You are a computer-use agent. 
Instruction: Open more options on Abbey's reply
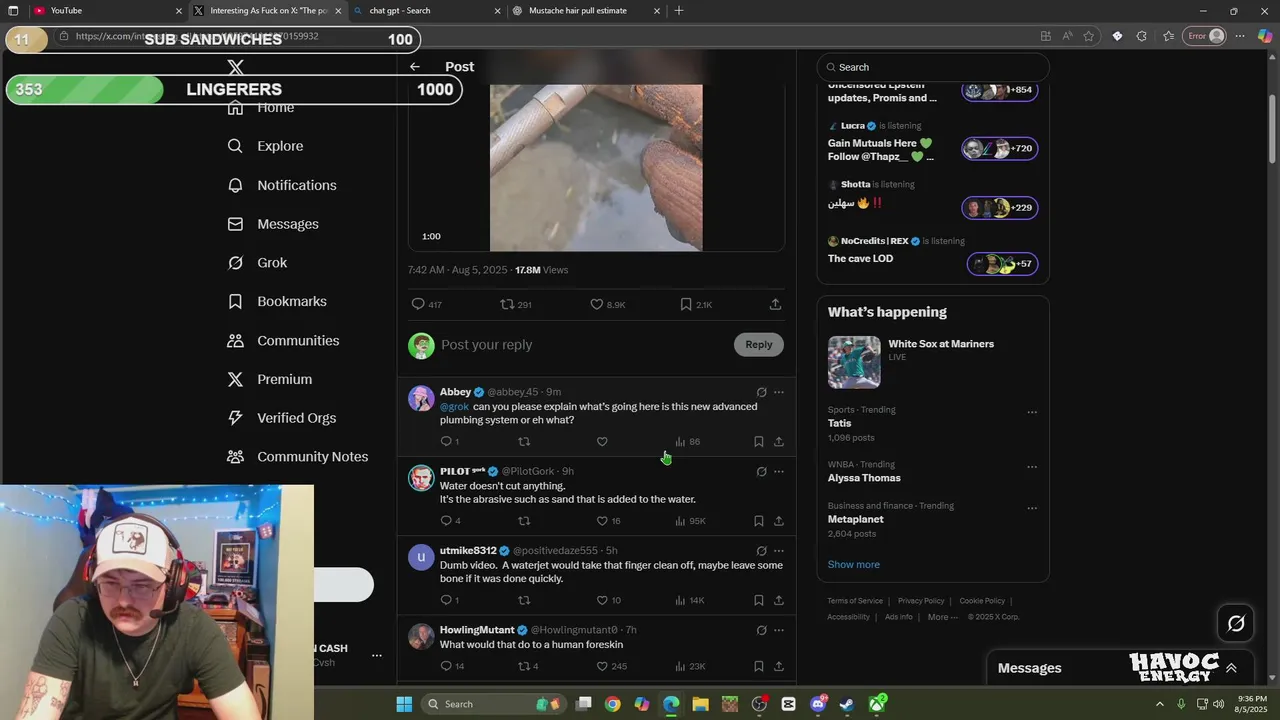click(x=779, y=392)
